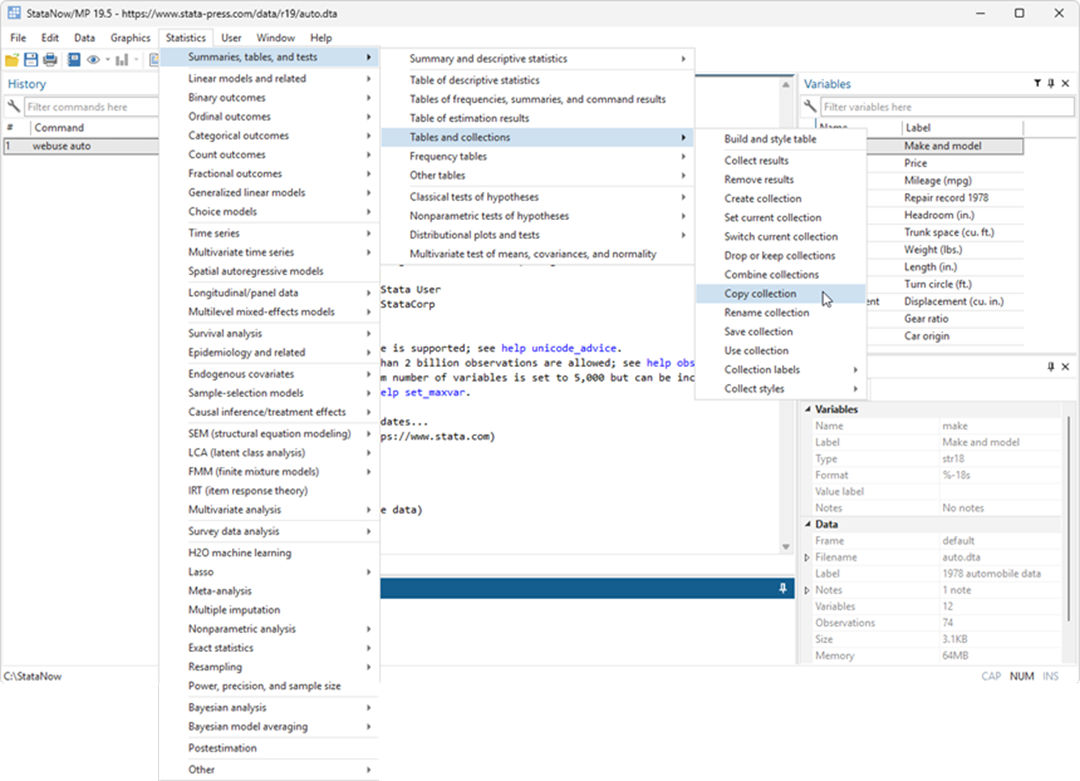Screen dimensions: 1080x781
Task: Close the Properties panel with its X
Action: tap(1066, 366)
